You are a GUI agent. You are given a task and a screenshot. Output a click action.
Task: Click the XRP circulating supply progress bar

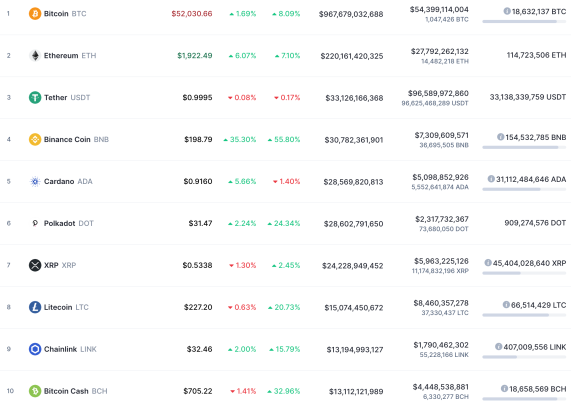(x=524, y=273)
